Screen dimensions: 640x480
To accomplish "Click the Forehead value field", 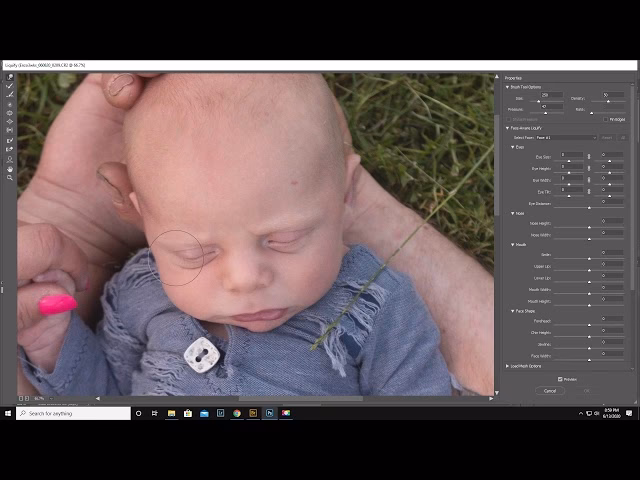I will coord(612,318).
